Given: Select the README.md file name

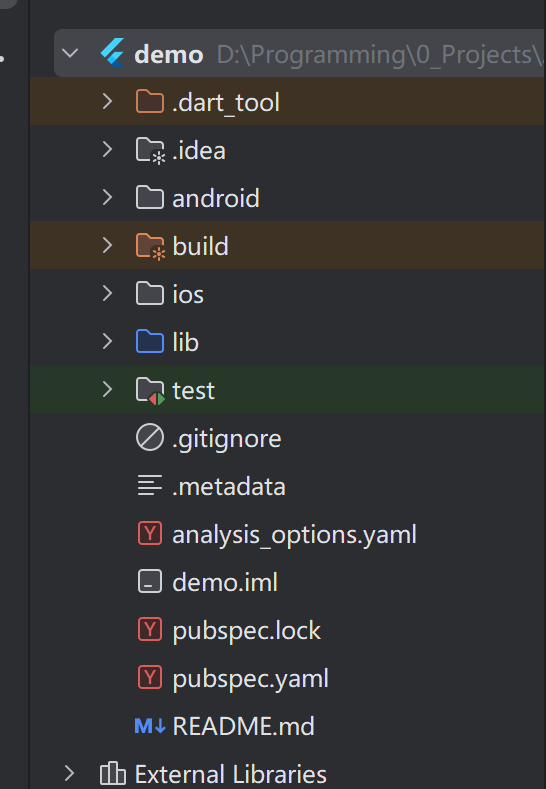Looking at the screenshot, I should click(244, 726).
